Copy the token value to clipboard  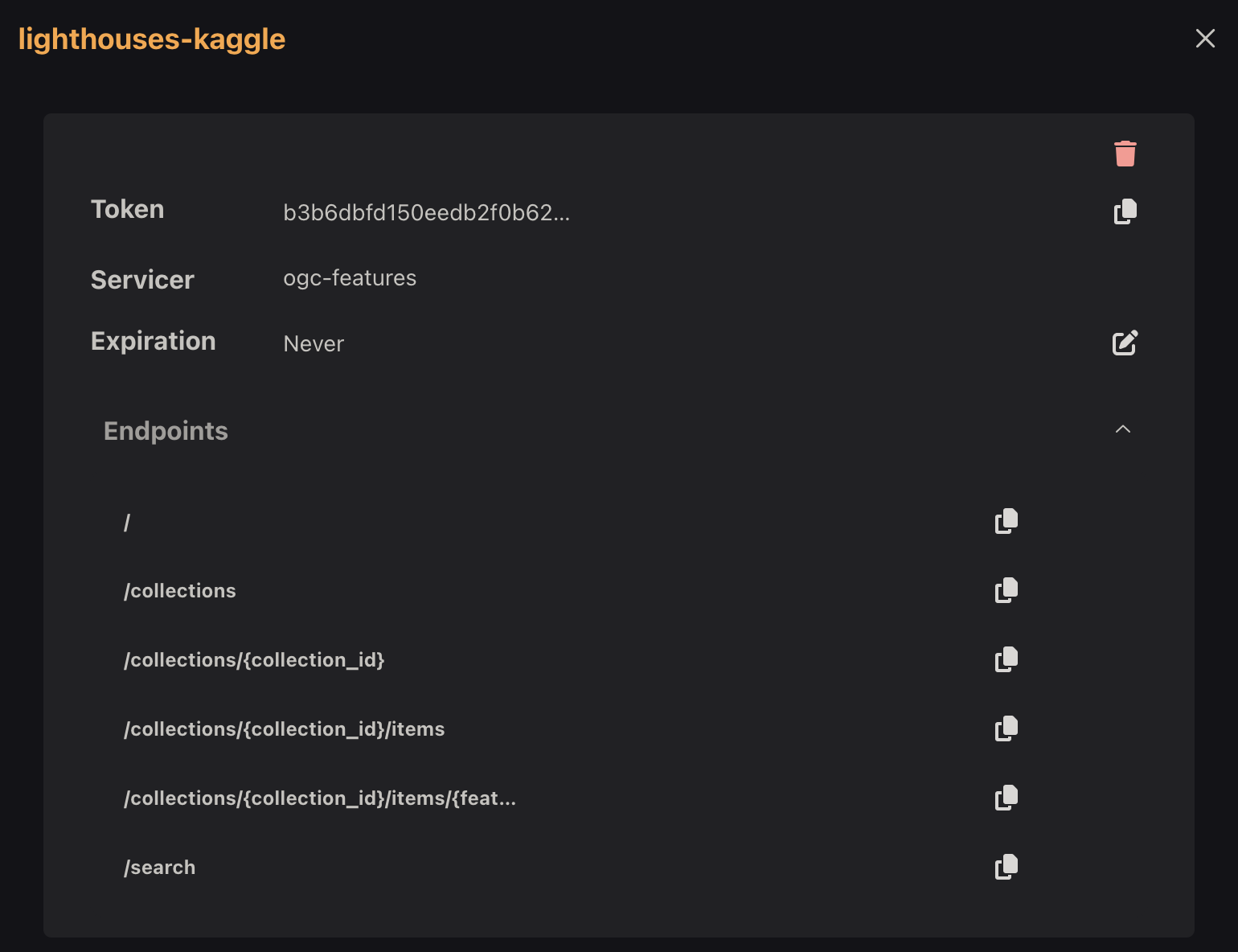click(1125, 211)
